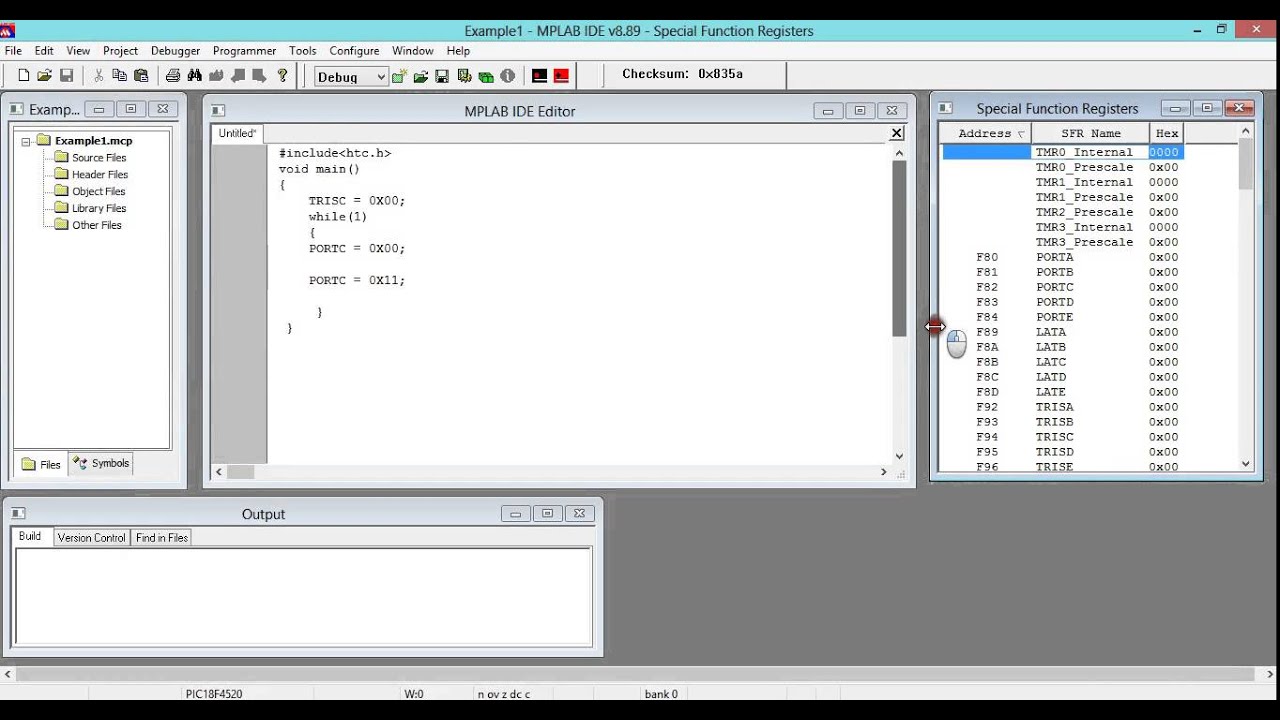Open the Debugger menu
Image resolution: width=1280 pixels, height=720 pixels.
tap(175, 51)
